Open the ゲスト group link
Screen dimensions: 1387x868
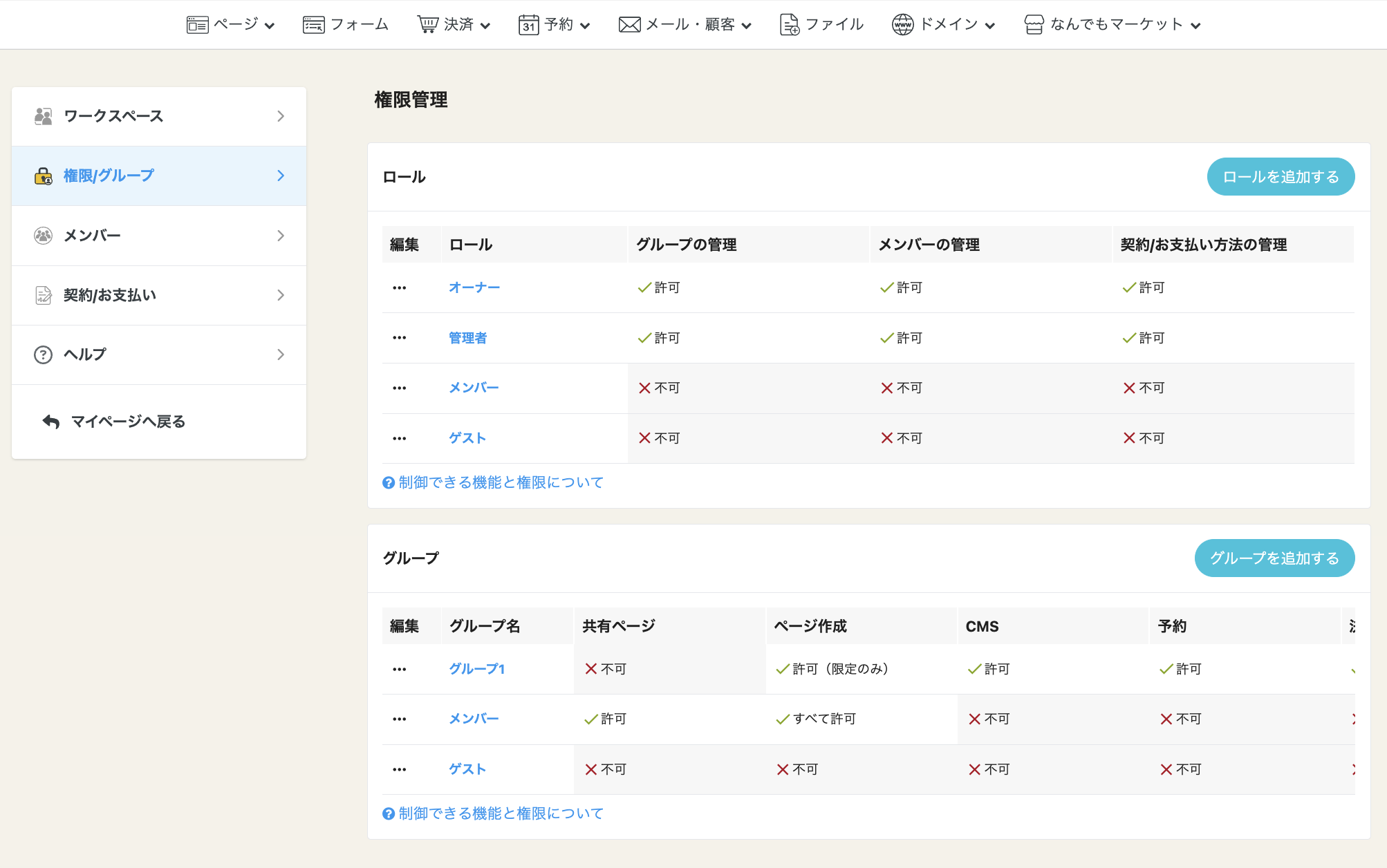(467, 769)
